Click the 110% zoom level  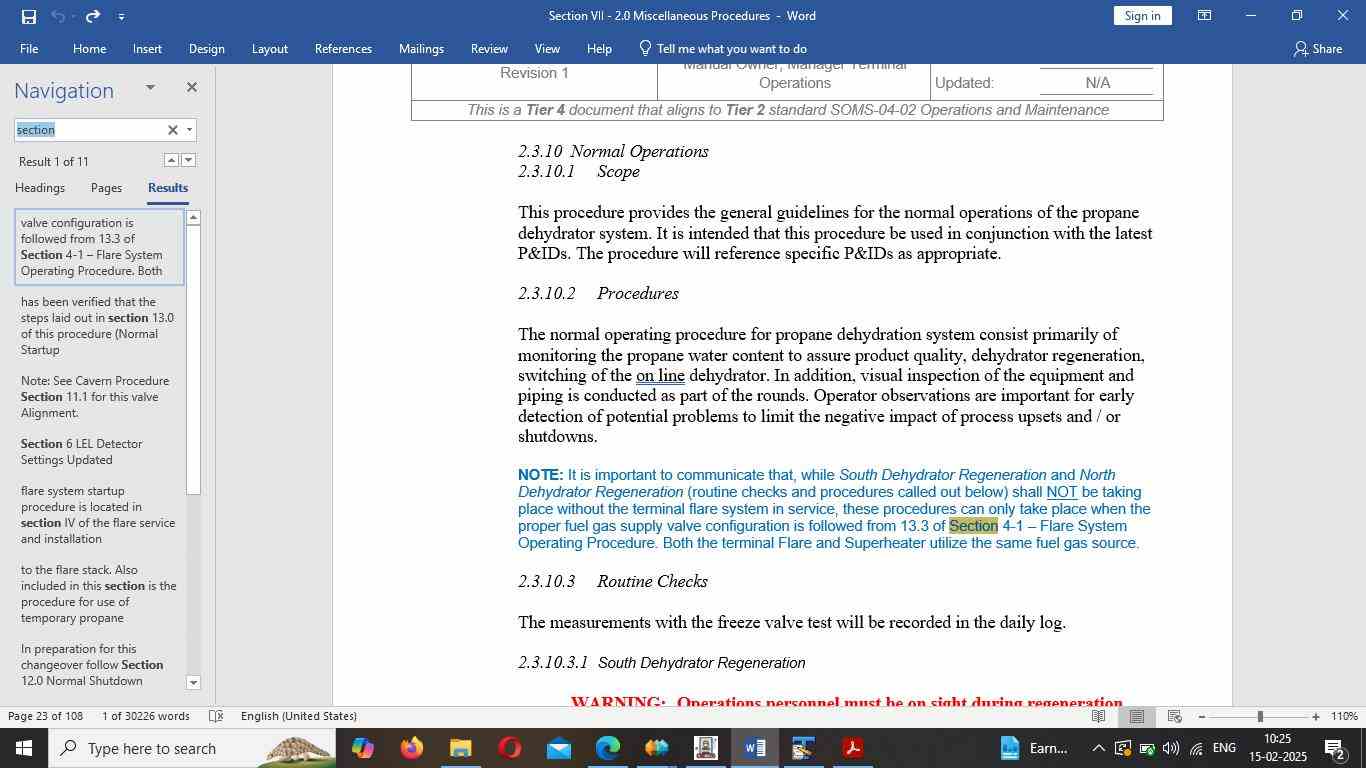(1344, 716)
